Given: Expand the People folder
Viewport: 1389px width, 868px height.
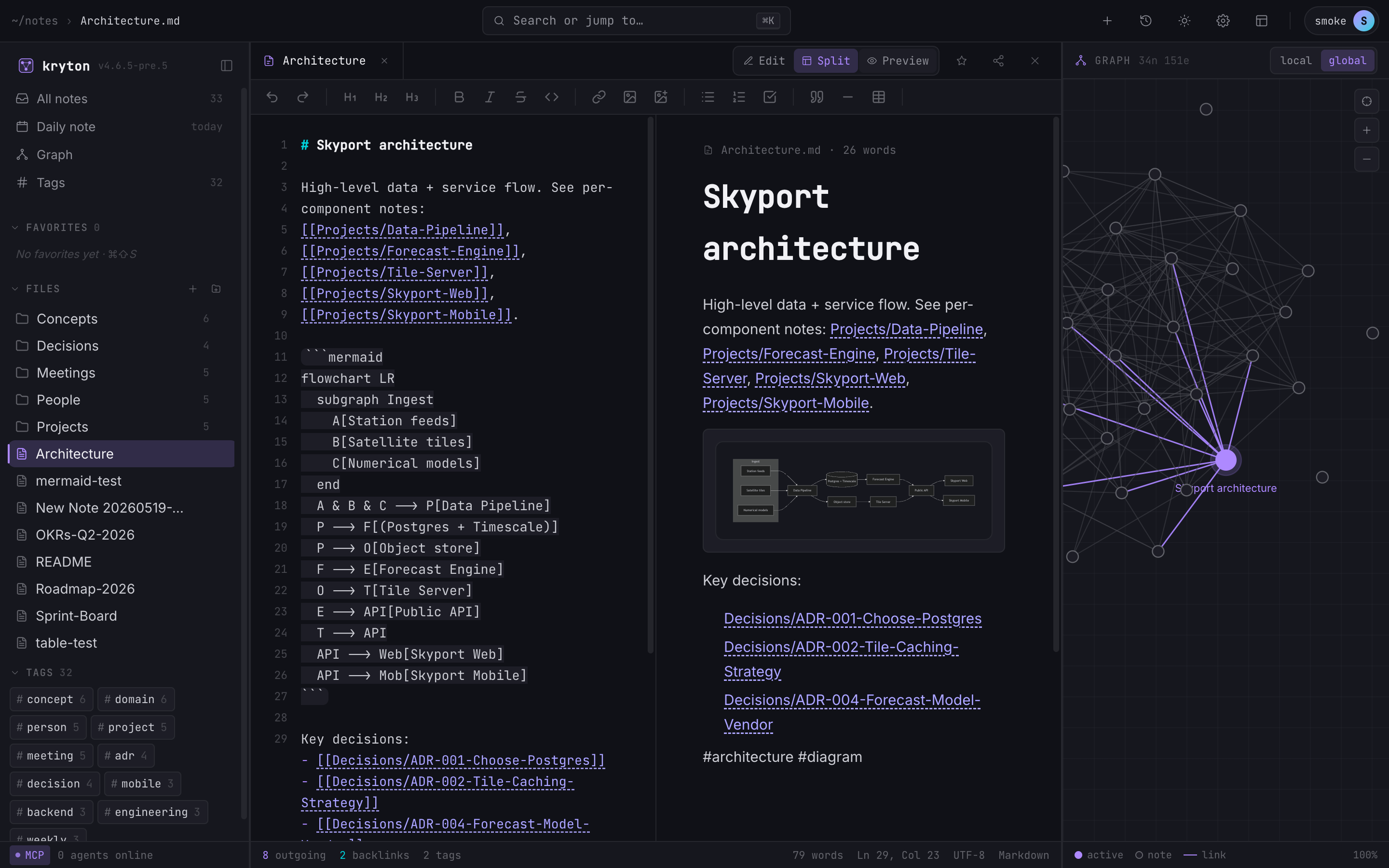Looking at the screenshot, I should [x=121, y=400].
